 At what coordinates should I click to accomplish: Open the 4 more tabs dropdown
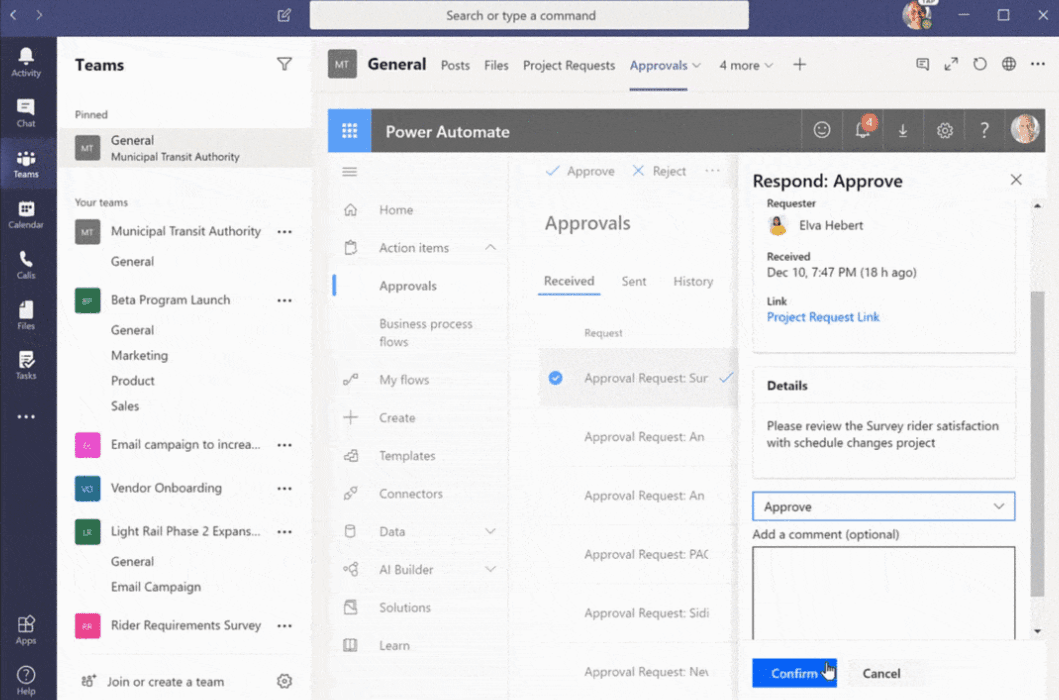click(746, 66)
